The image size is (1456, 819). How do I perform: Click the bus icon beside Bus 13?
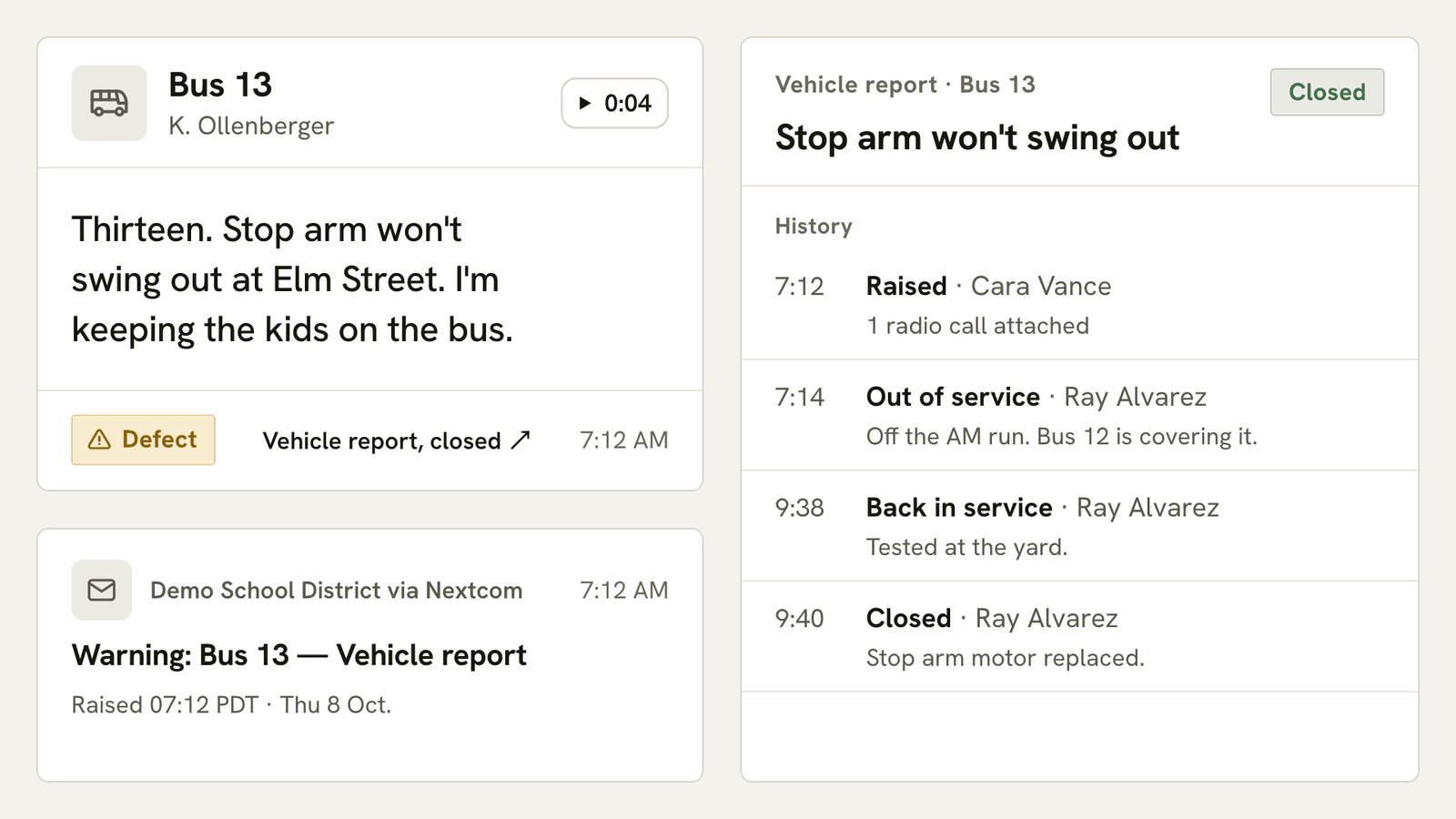coord(109,103)
